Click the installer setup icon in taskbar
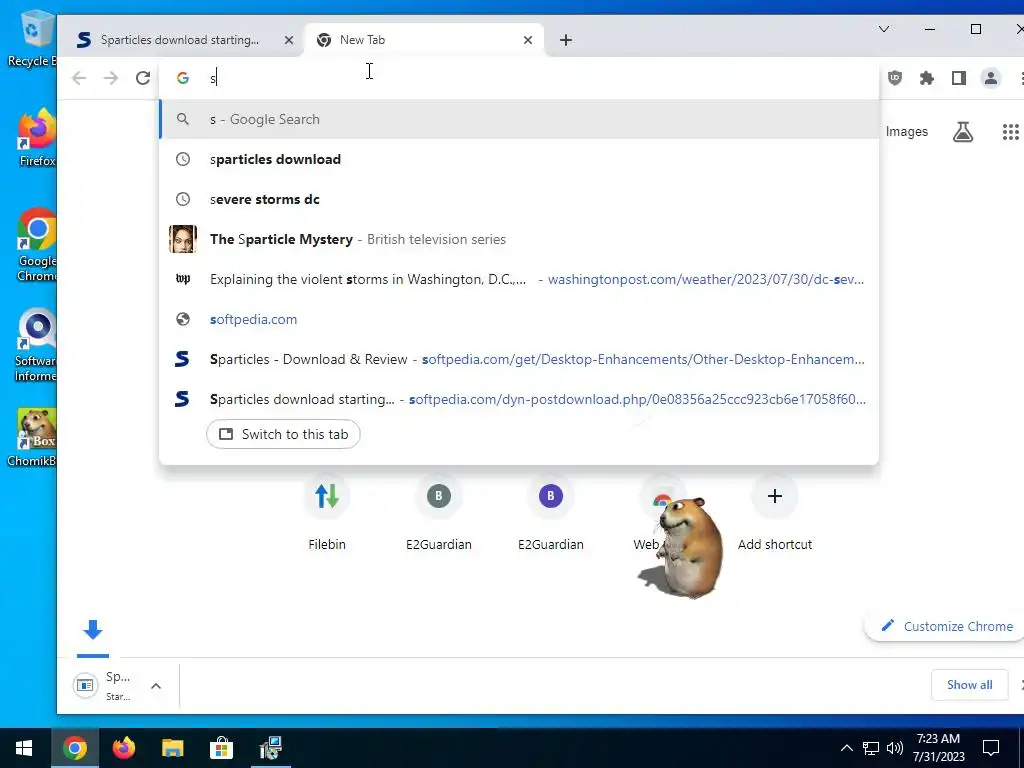Viewport: 1024px width, 768px height. click(x=270, y=748)
